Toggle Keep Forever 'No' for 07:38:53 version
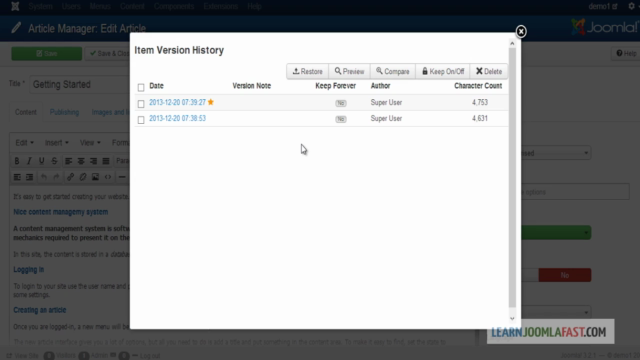 pos(341,119)
